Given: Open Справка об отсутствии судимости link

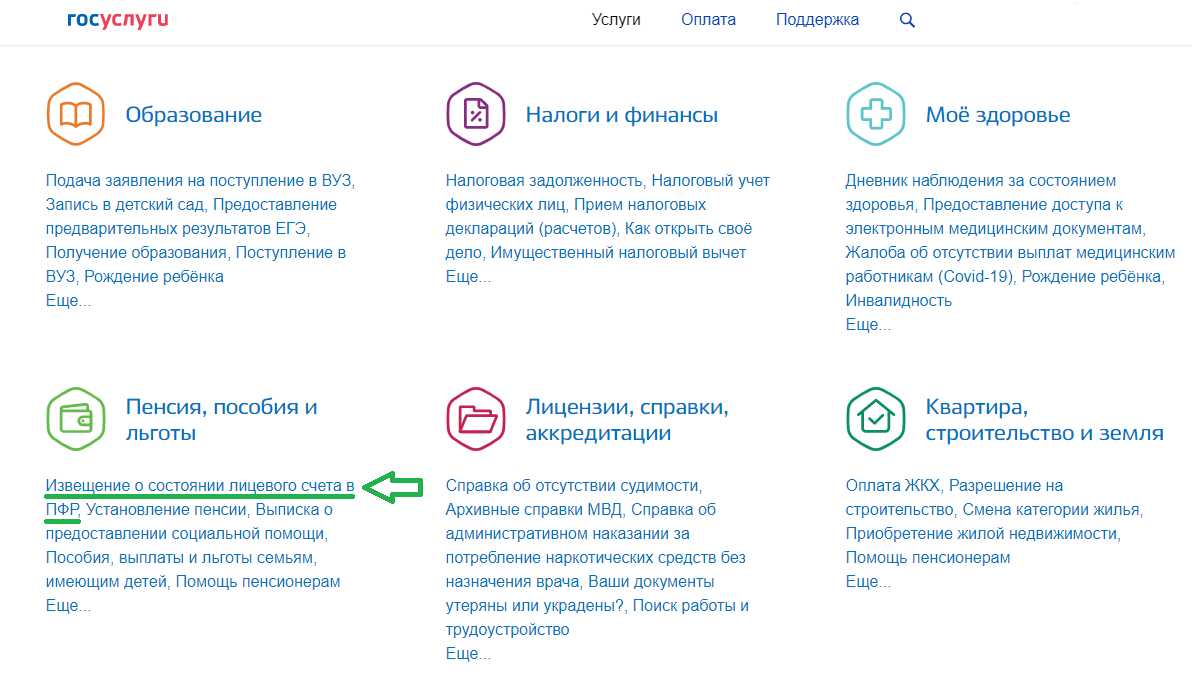Looking at the screenshot, I should pyautogui.click(x=572, y=486).
